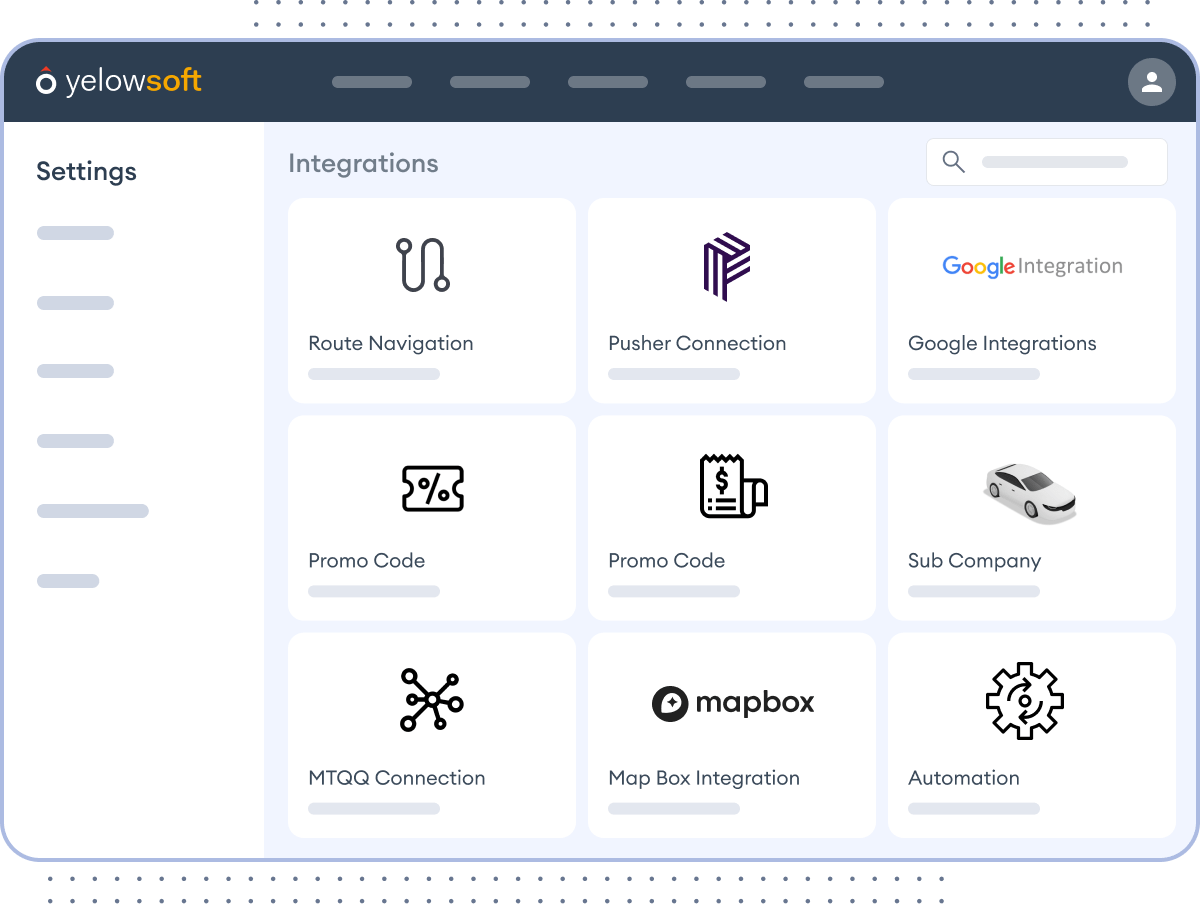Click the Google Integration logo
The height and width of the screenshot is (904, 1200).
click(1032, 266)
